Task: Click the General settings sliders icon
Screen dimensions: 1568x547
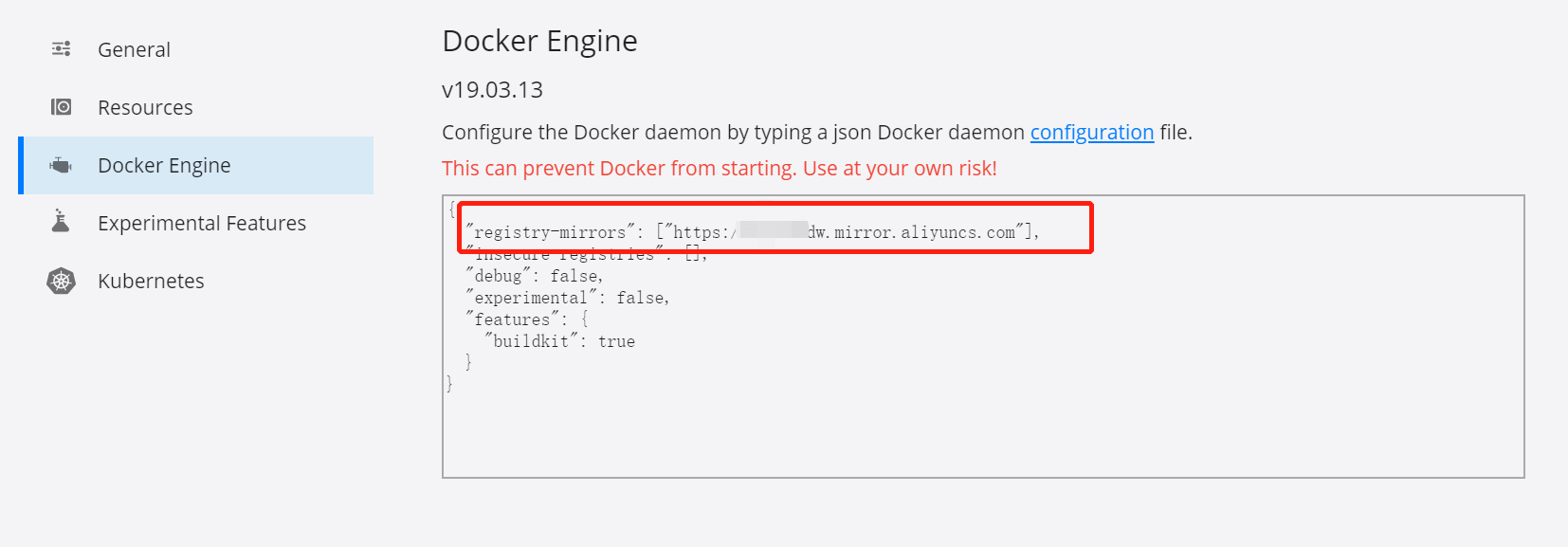Action: 62,49
